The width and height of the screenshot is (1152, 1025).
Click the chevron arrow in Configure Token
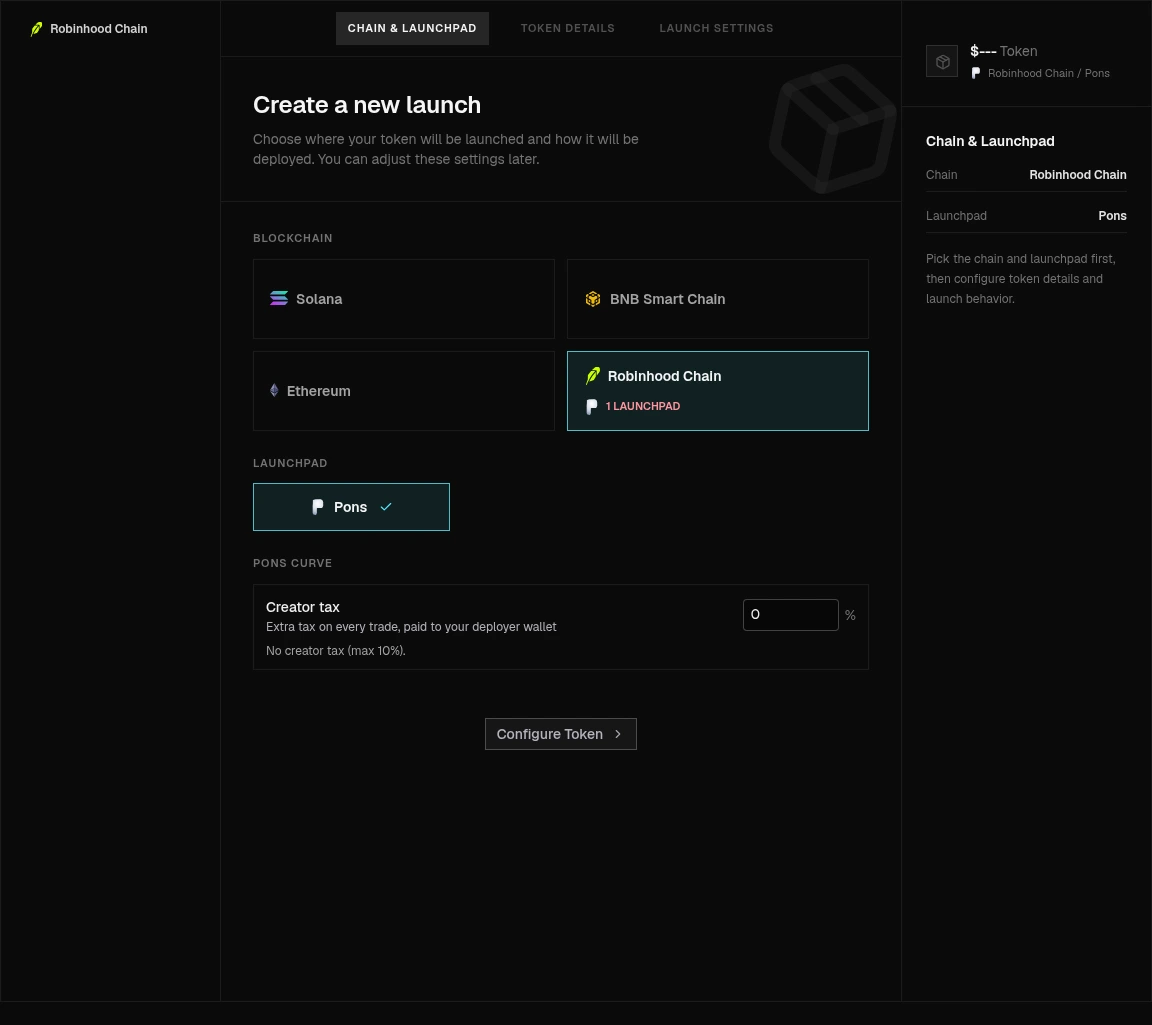[618, 734]
